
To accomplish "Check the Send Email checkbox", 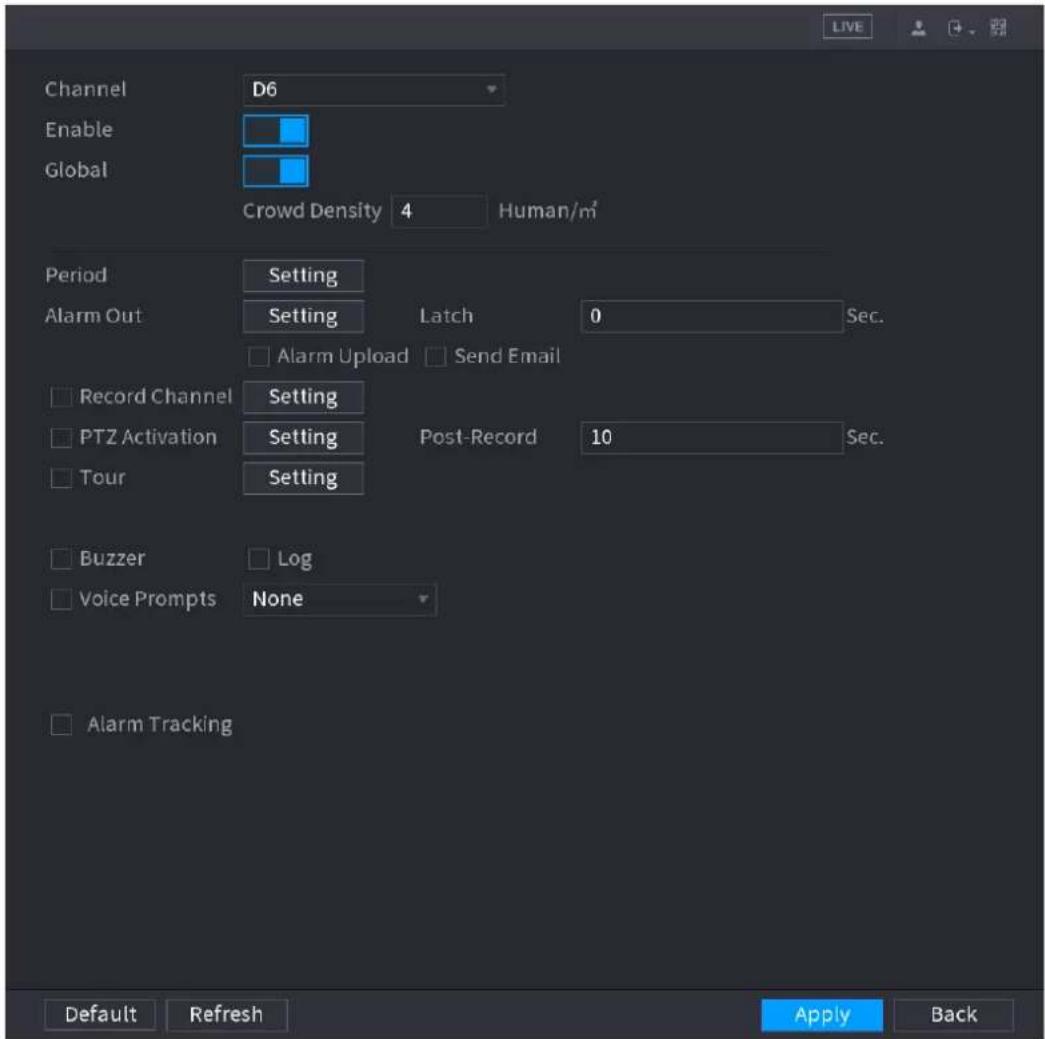I will click(435, 357).
